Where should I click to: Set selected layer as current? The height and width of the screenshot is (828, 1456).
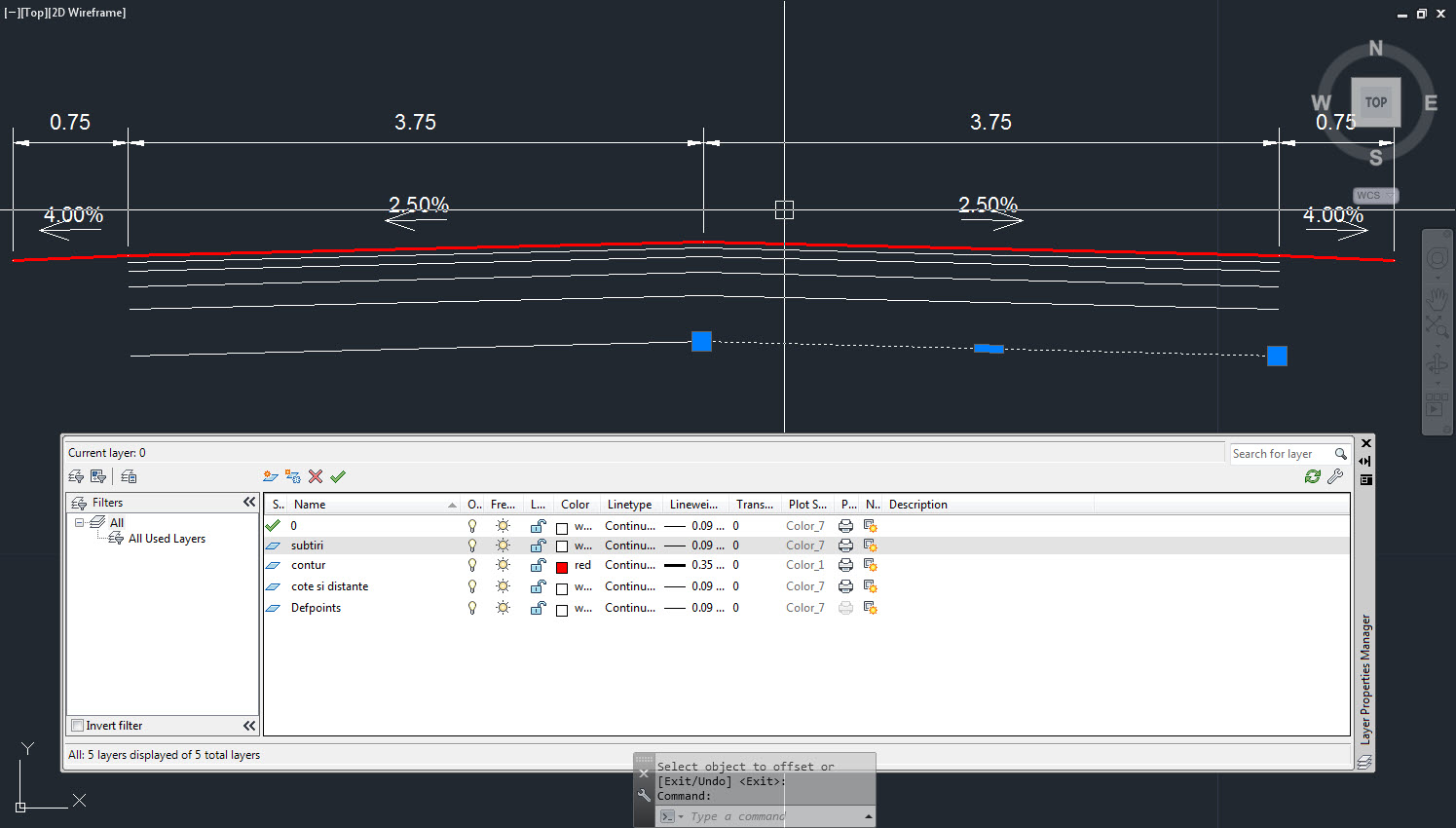click(x=338, y=476)
